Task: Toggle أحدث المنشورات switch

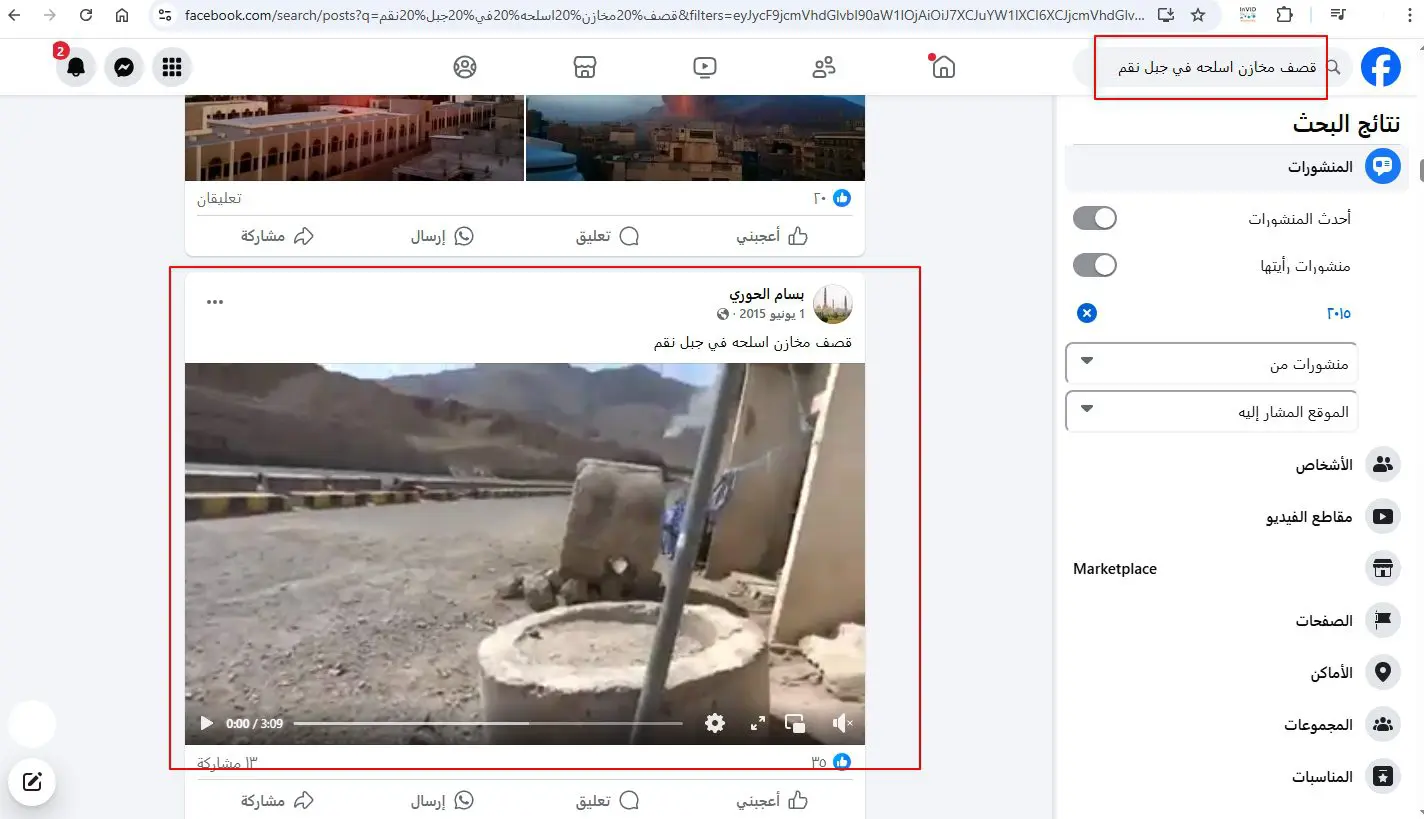Action: click(x=1094, y=218)
